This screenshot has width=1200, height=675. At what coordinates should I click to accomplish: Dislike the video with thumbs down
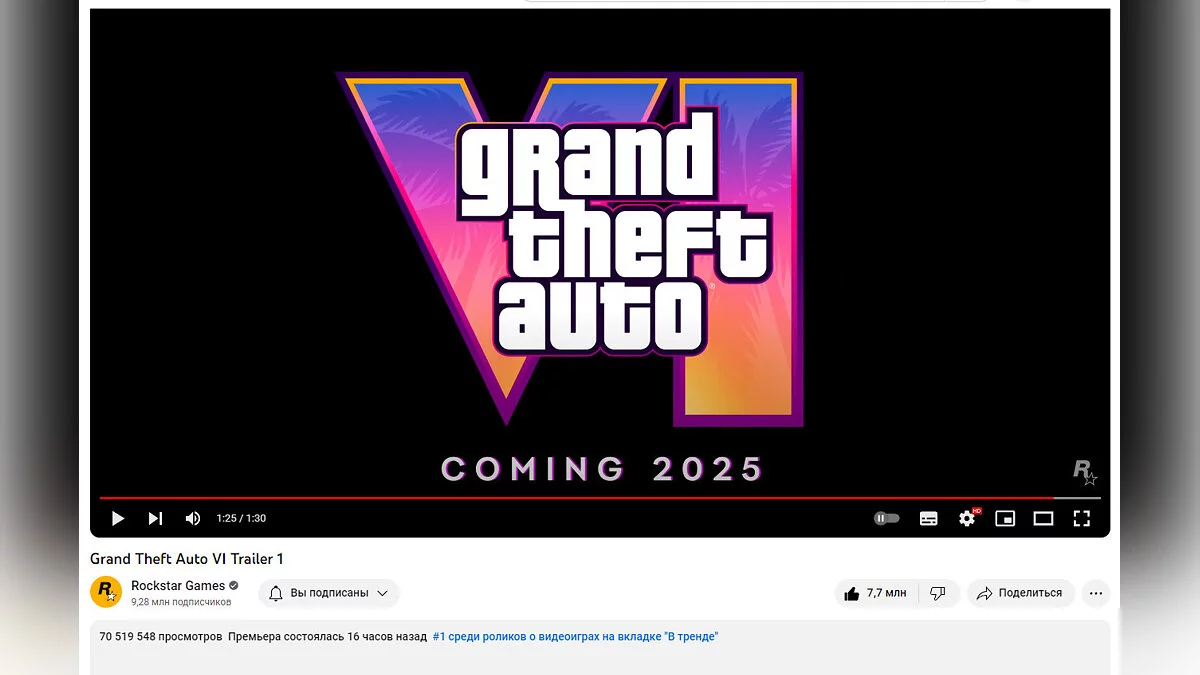point(938,593)
